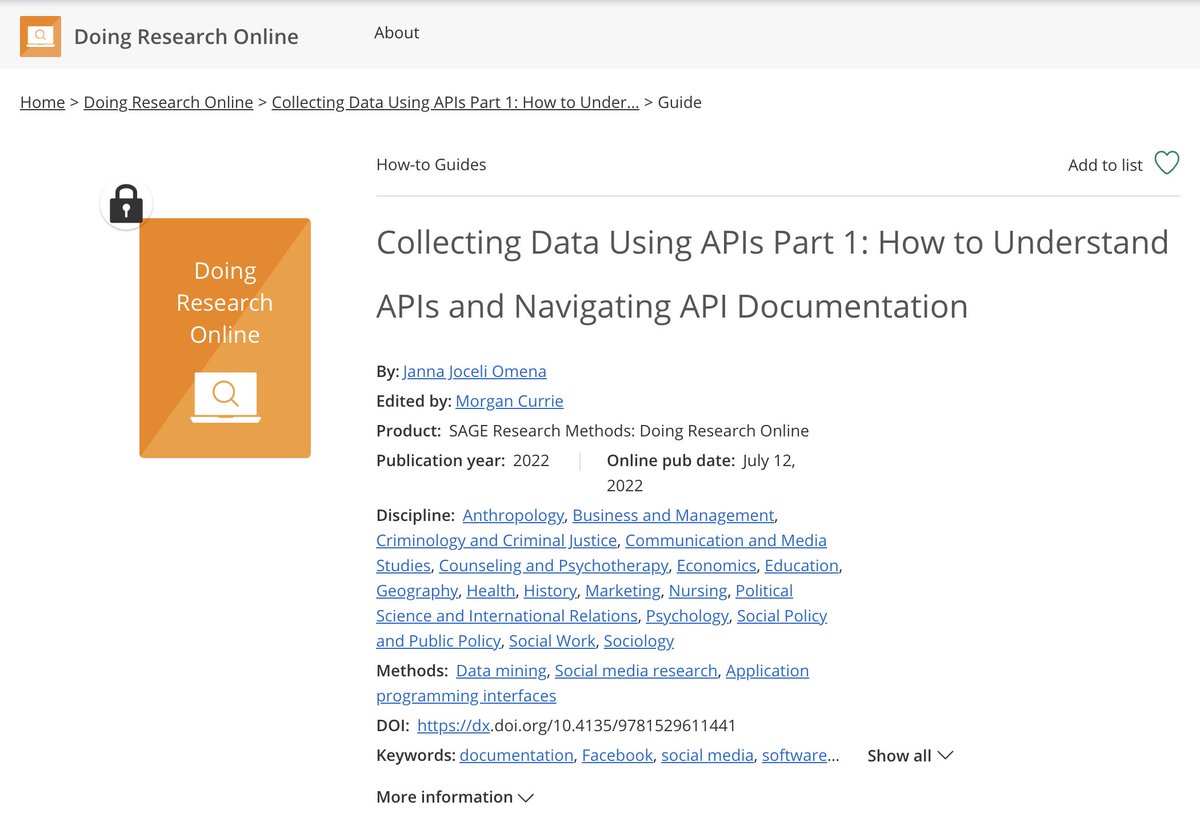
Task: Open Social media research method link
Action: (x=636, y=671)
